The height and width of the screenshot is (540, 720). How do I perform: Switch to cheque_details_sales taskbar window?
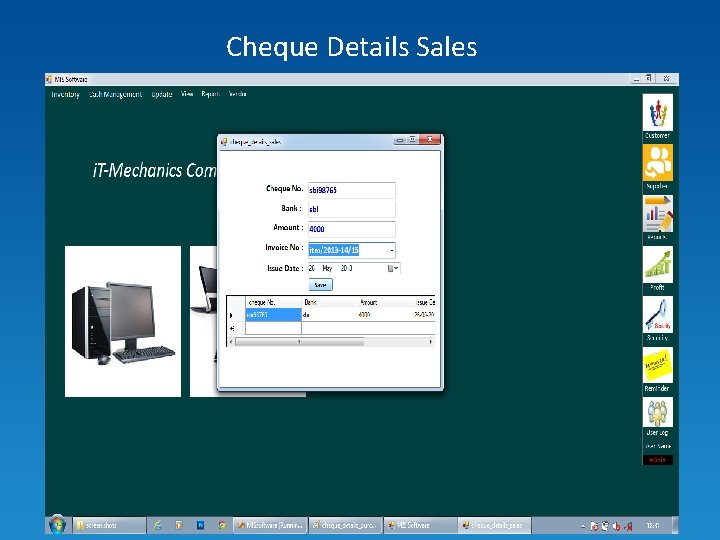point(494,525)
